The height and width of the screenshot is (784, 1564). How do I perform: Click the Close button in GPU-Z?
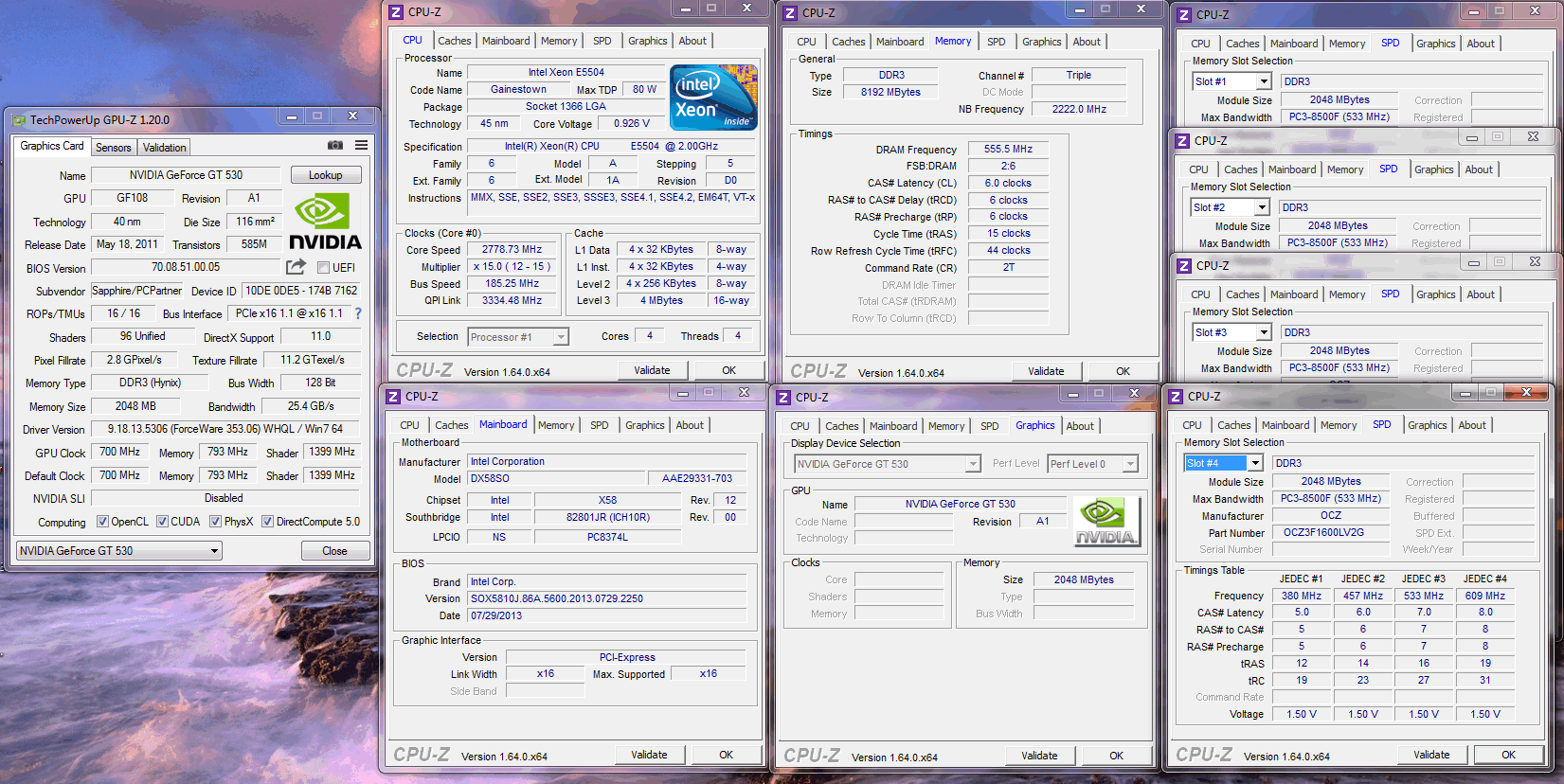(x=334, y=551)
